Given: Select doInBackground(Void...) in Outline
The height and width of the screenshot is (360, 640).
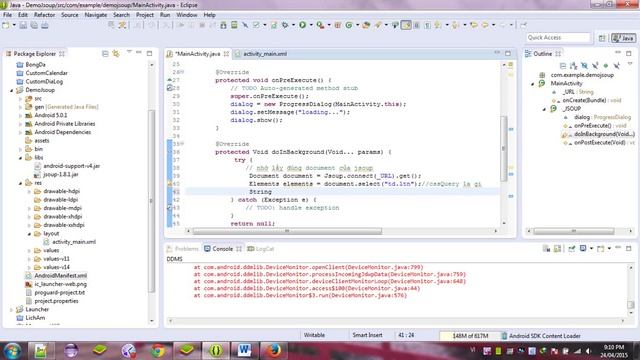Looking at the screenshot, I should [x=604, y=134].
